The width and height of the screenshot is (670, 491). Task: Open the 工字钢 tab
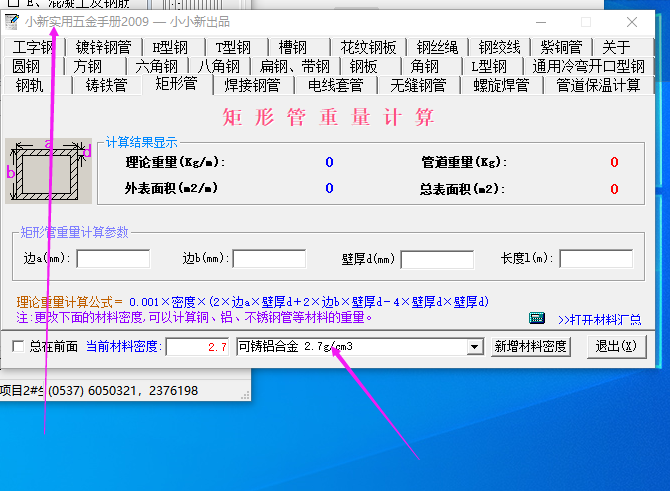pyautogui.click(x=33, y=47)
